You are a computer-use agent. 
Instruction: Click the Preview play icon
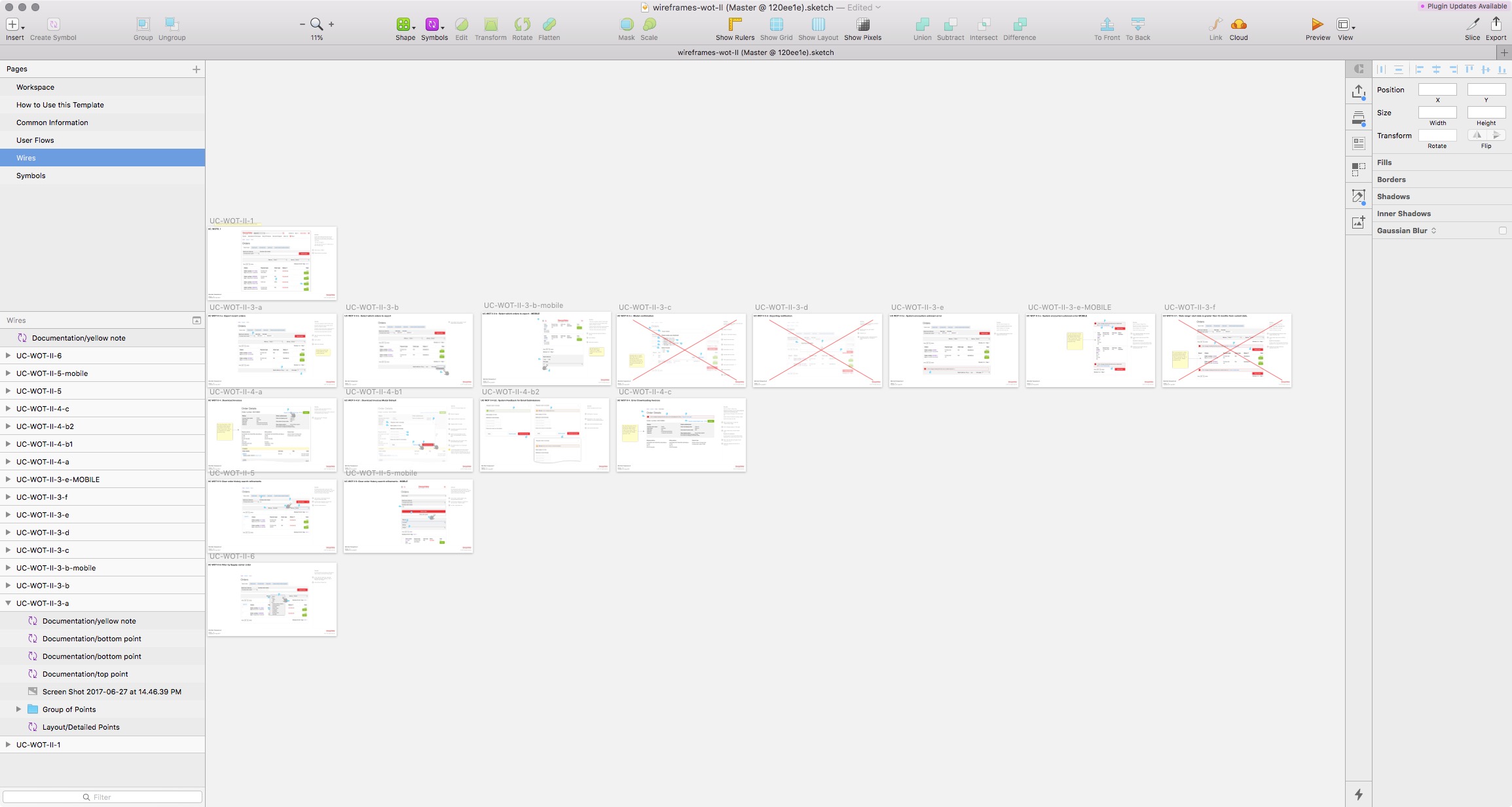click(x=1317, y=25)
